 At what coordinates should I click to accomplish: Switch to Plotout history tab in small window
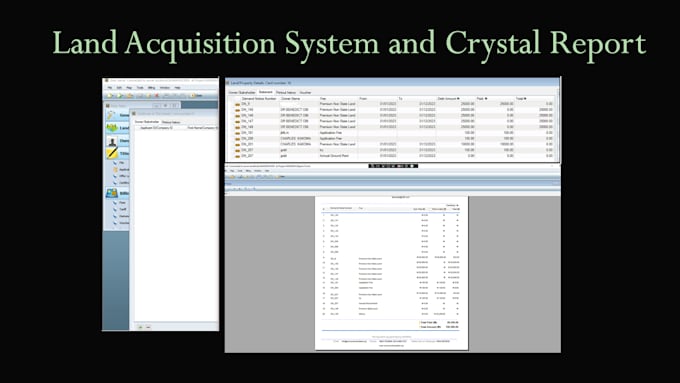[171, 122]
